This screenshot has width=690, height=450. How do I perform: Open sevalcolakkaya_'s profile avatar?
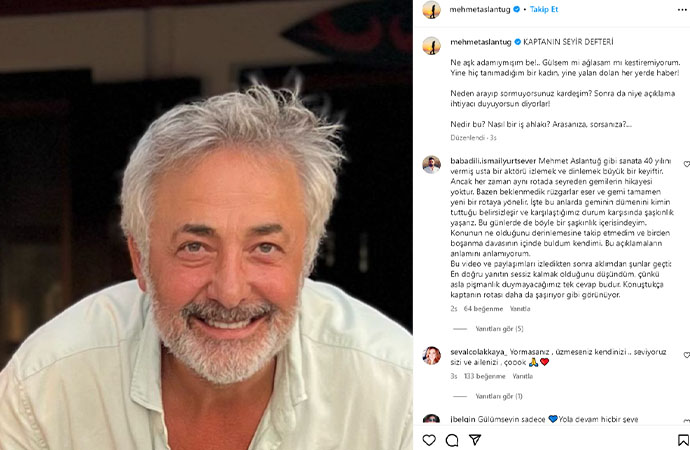coord(432,355)
